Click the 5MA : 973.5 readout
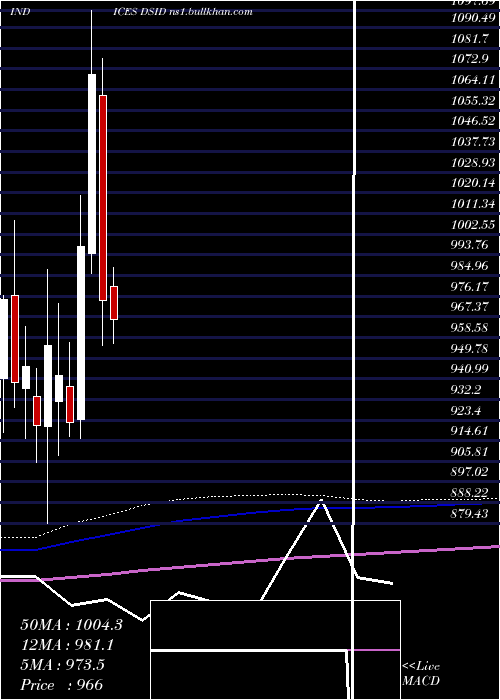The width and height of the screenshot is (500, 700). 62,665
